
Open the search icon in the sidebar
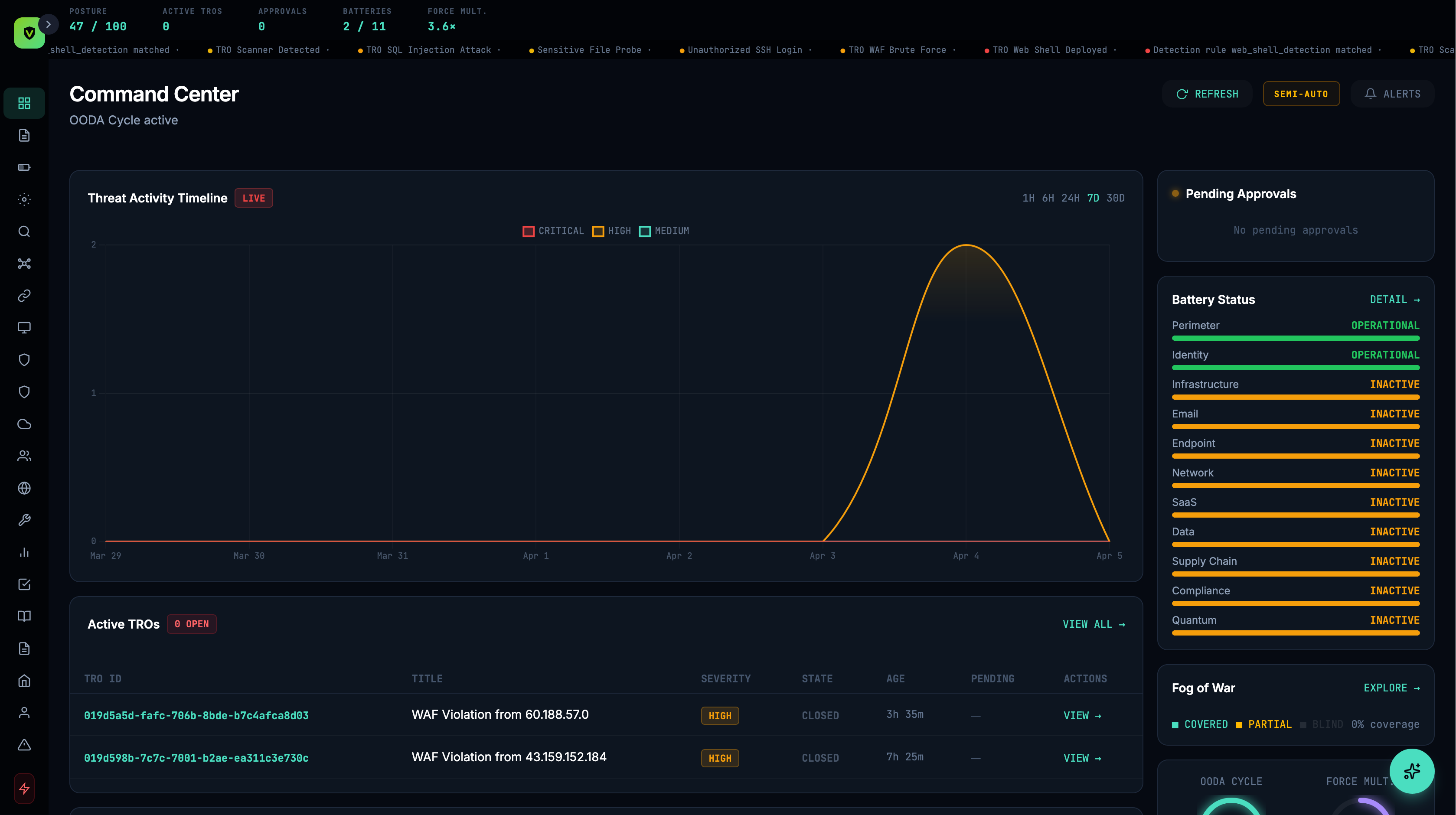(x=24, y=232)
